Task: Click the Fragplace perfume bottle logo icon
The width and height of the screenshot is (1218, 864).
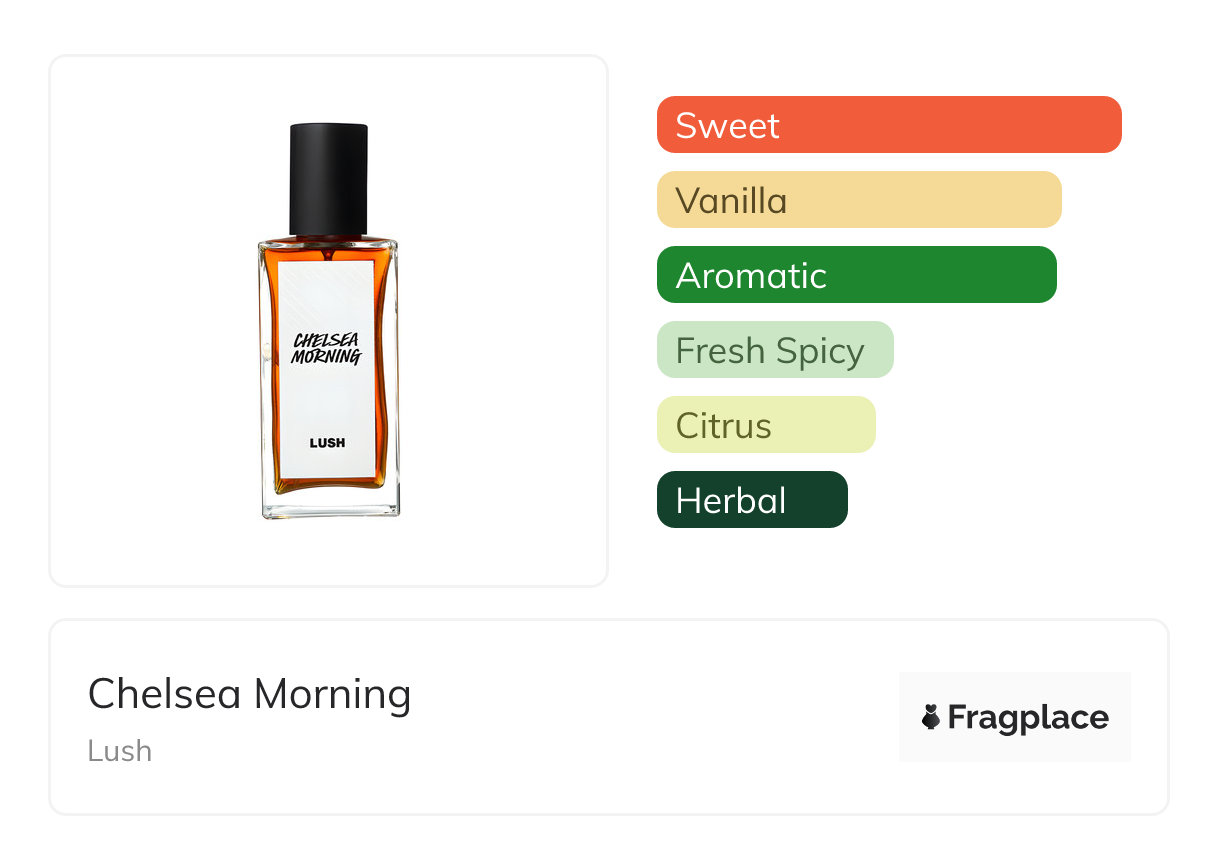Action: click(931, 717)
